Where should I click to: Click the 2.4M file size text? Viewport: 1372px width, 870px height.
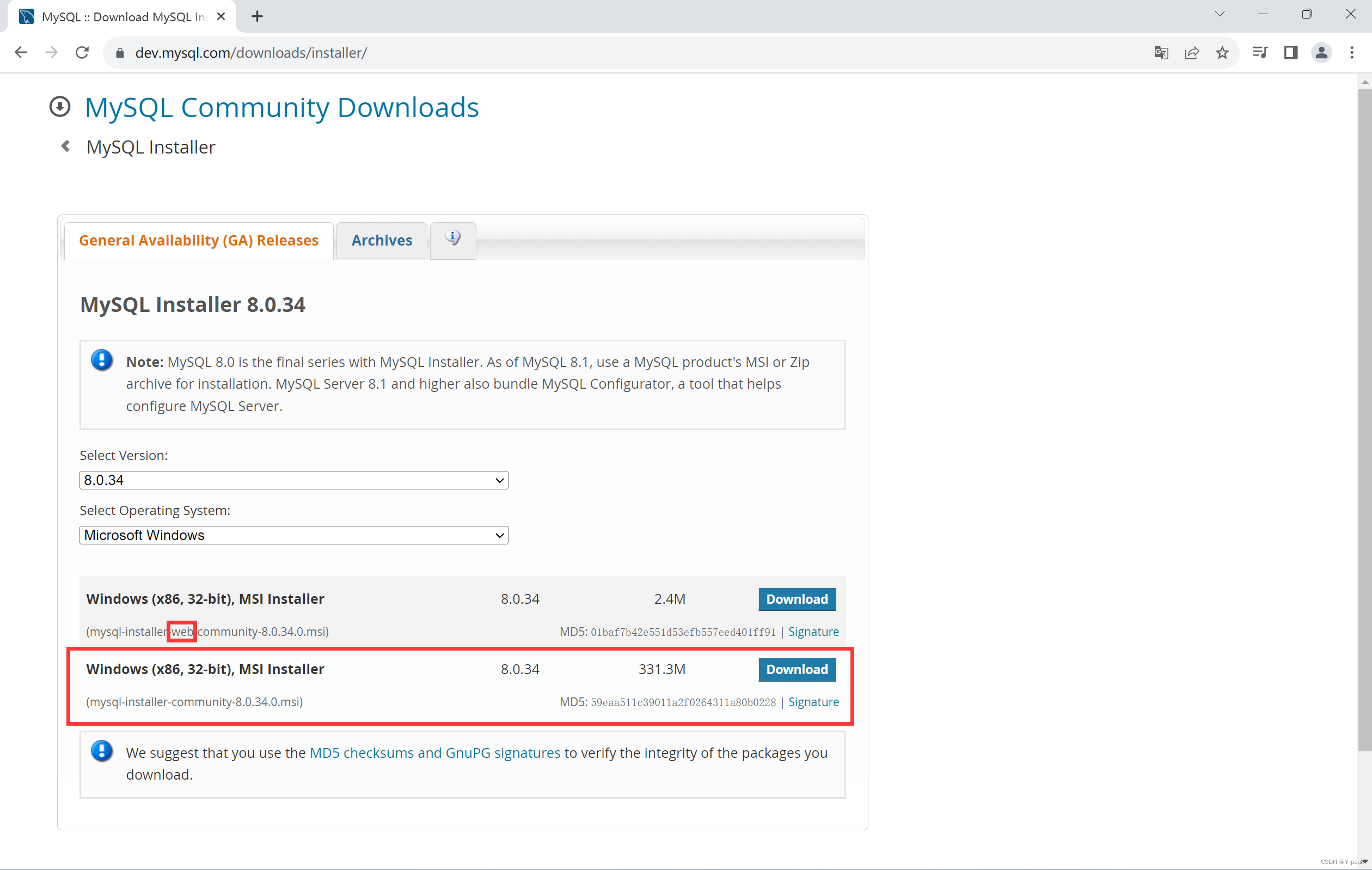pyautogui.click(x=670, y=599)
